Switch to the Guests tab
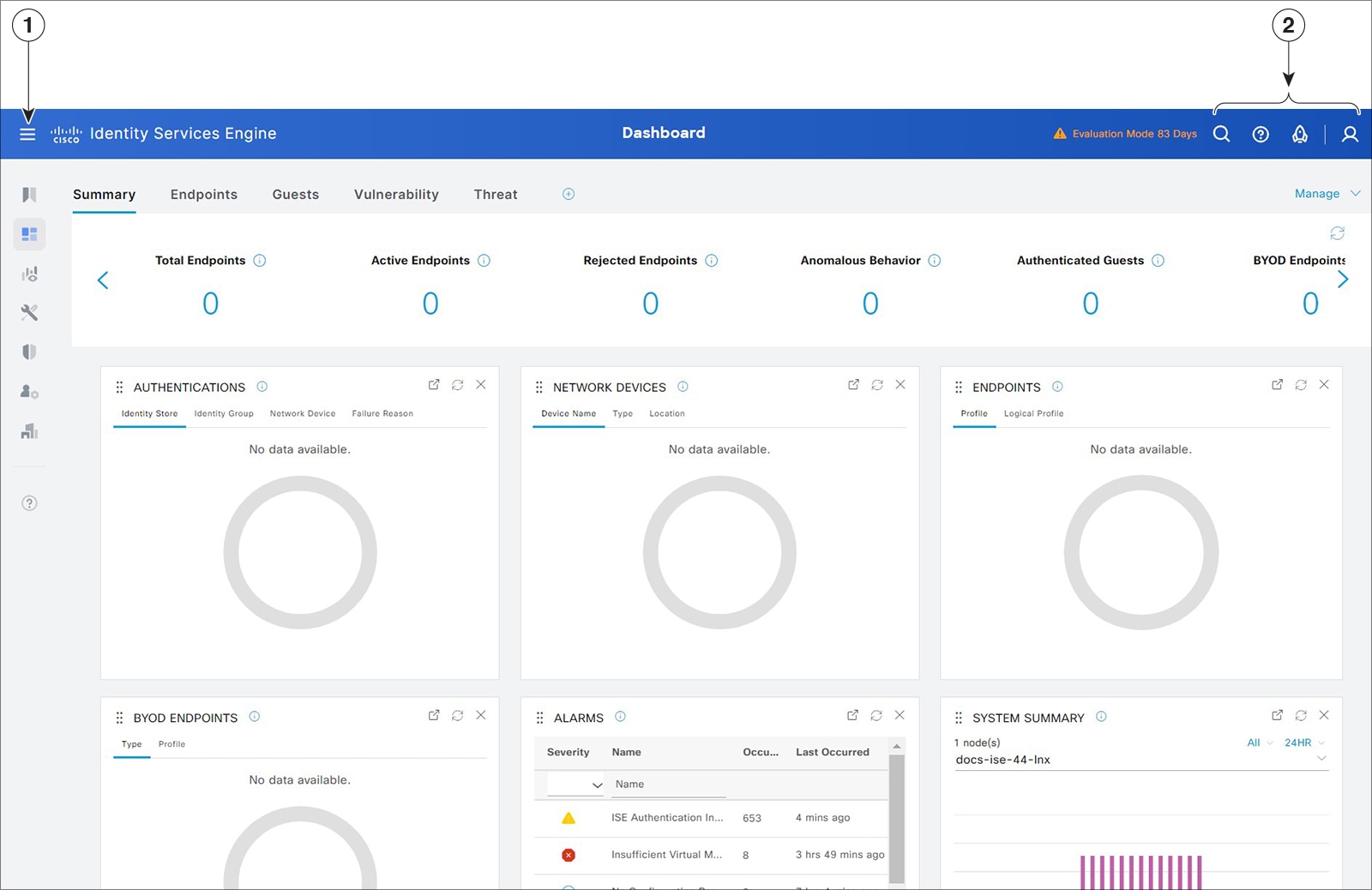Viewport: 1372px width, 890px height. [x=296, y=195]
